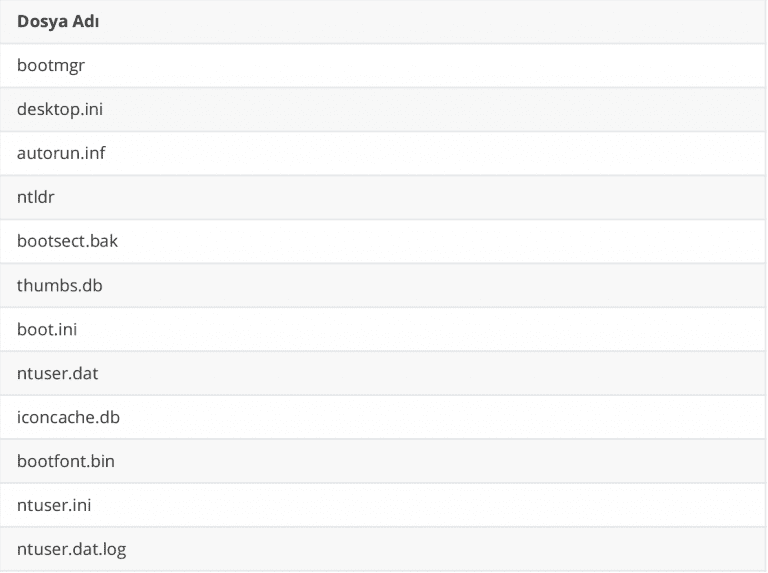The image size is (768, 573).
Task: Click the Dosya Adı column header
Action: click(x=56, y=21)
